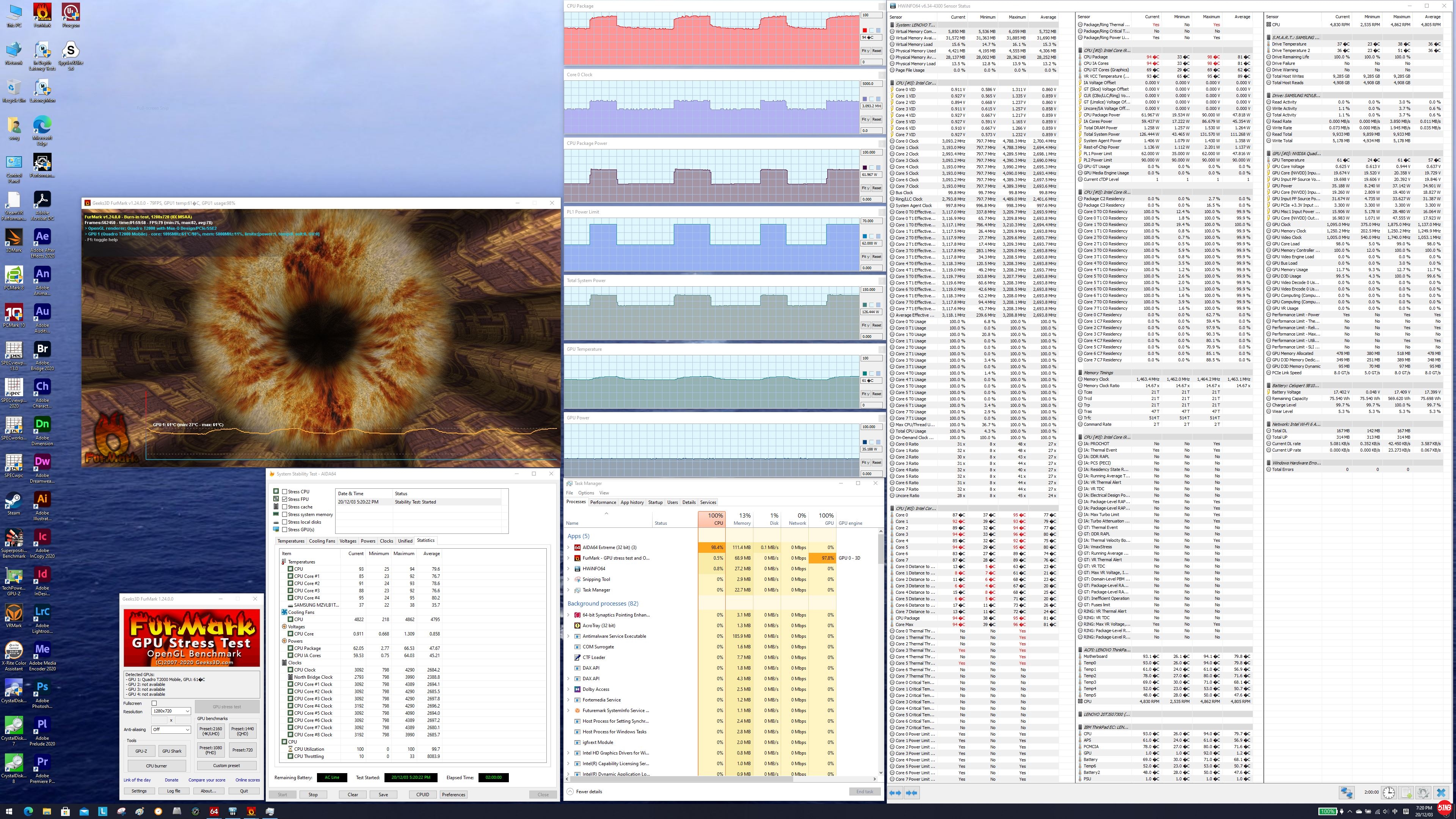Click HWiNFO shrink columns arrows icon
The width and height of the screenshot is (1456, 819).
pyautogui.click(x=911, y=792)
